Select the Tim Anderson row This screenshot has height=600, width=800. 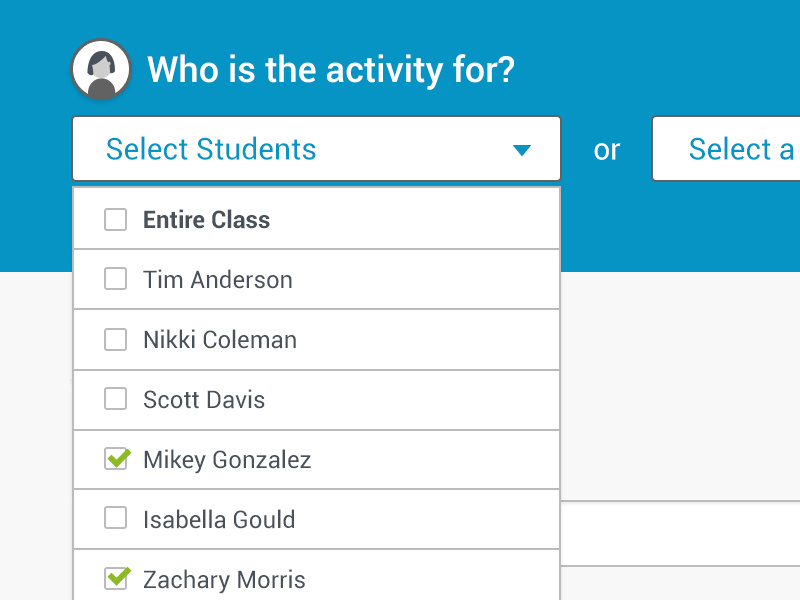coord(300,279)
